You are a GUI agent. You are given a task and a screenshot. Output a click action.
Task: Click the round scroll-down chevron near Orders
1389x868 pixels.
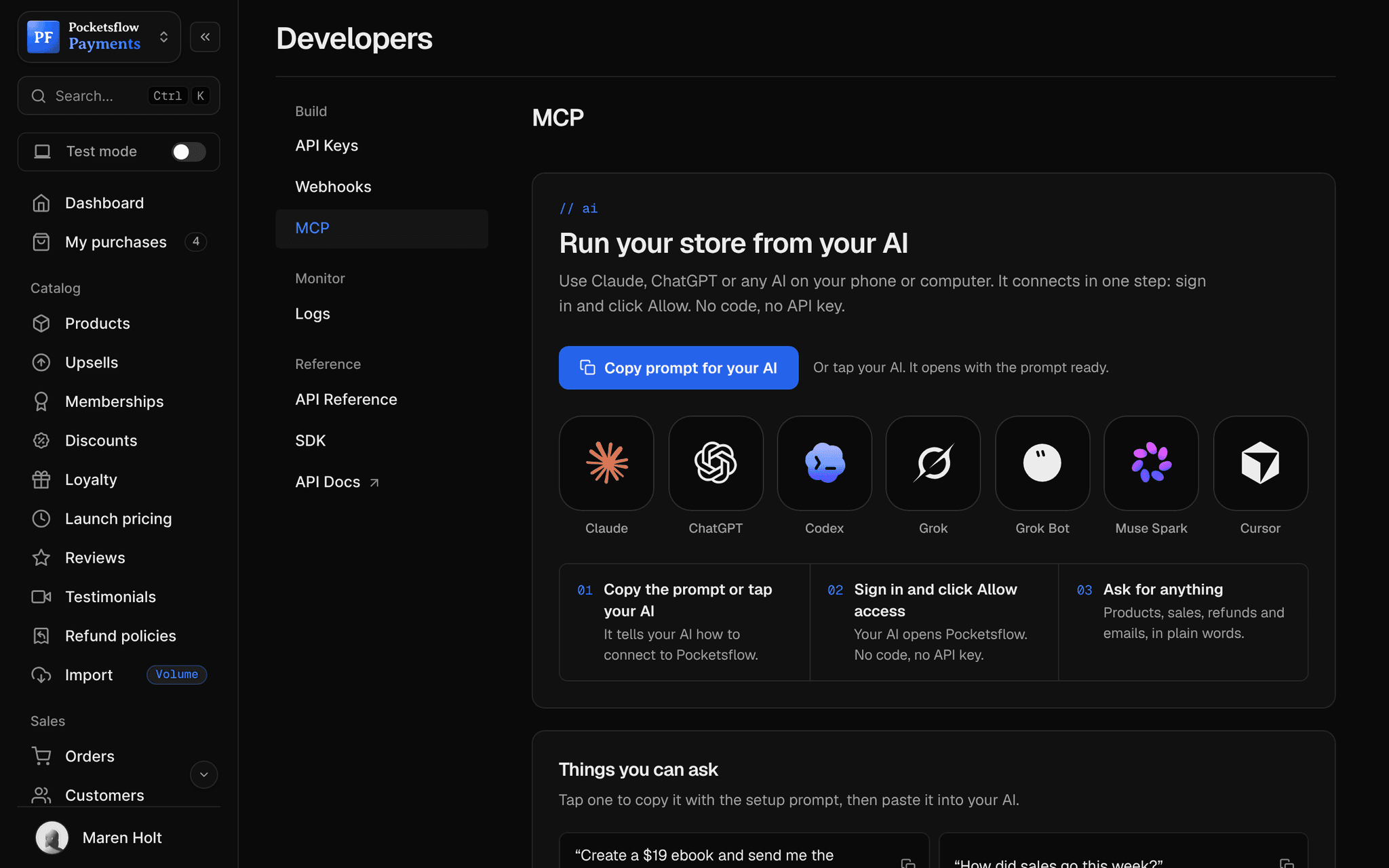[203, 774]
